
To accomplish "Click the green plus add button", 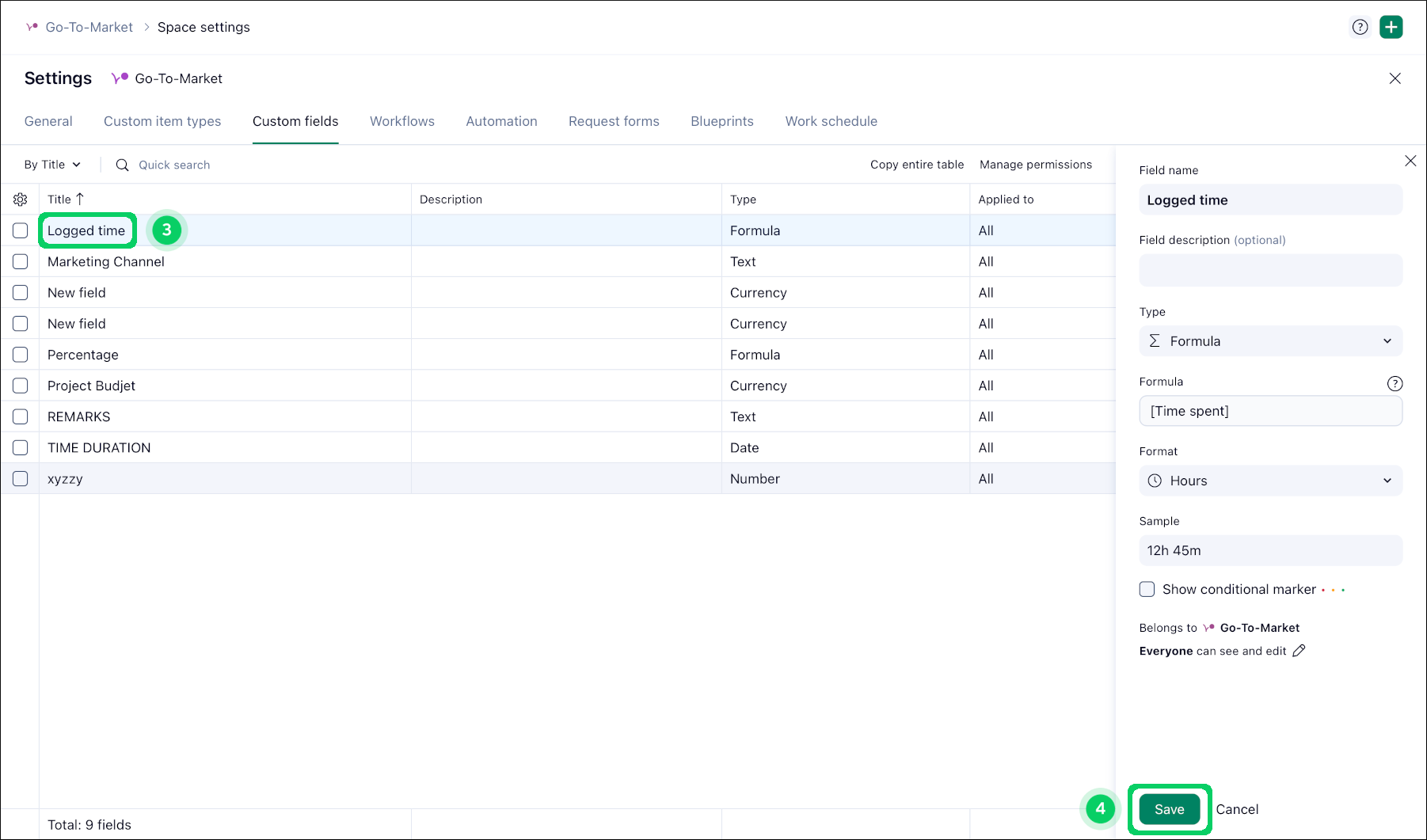I will click(1391, 27).
